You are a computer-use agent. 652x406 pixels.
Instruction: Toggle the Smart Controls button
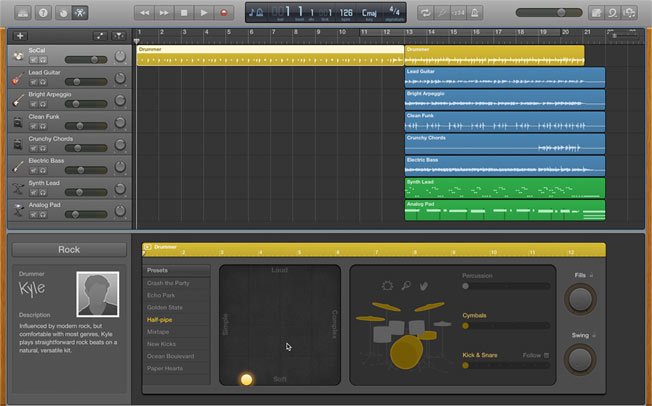tap(63, 13)
